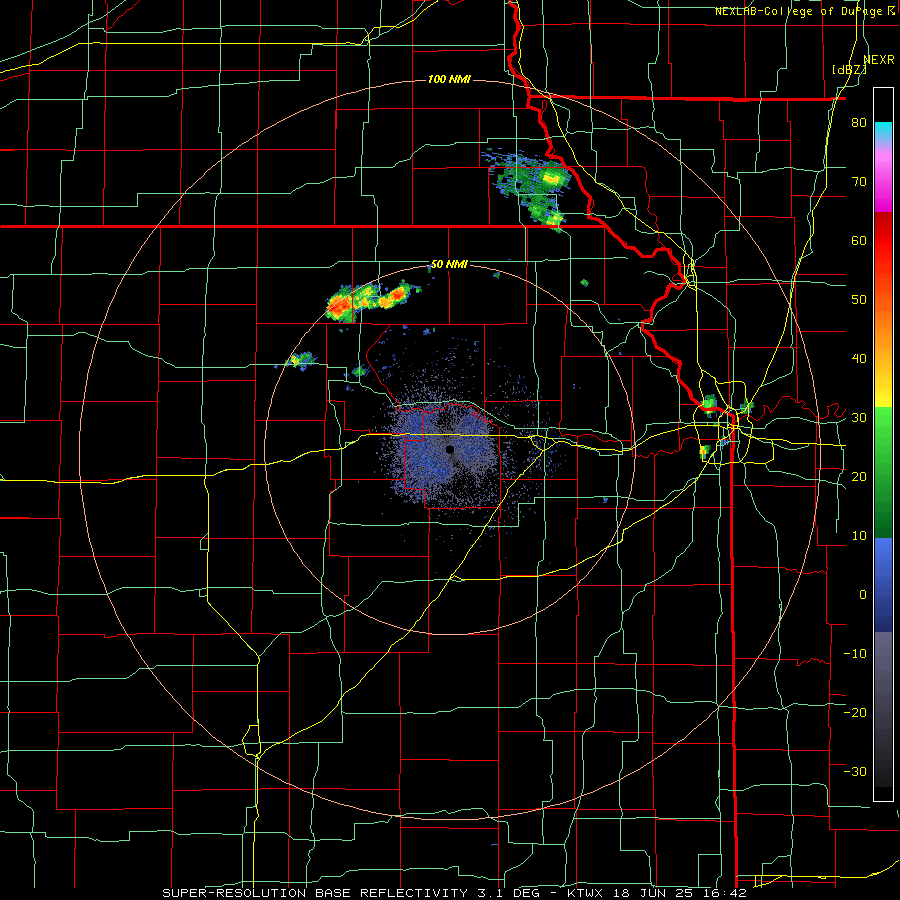Pick the cyan segment at the scale top
The height and width of the screenshot is (900, 900).
pyautogui.click(x=883, y=132)
